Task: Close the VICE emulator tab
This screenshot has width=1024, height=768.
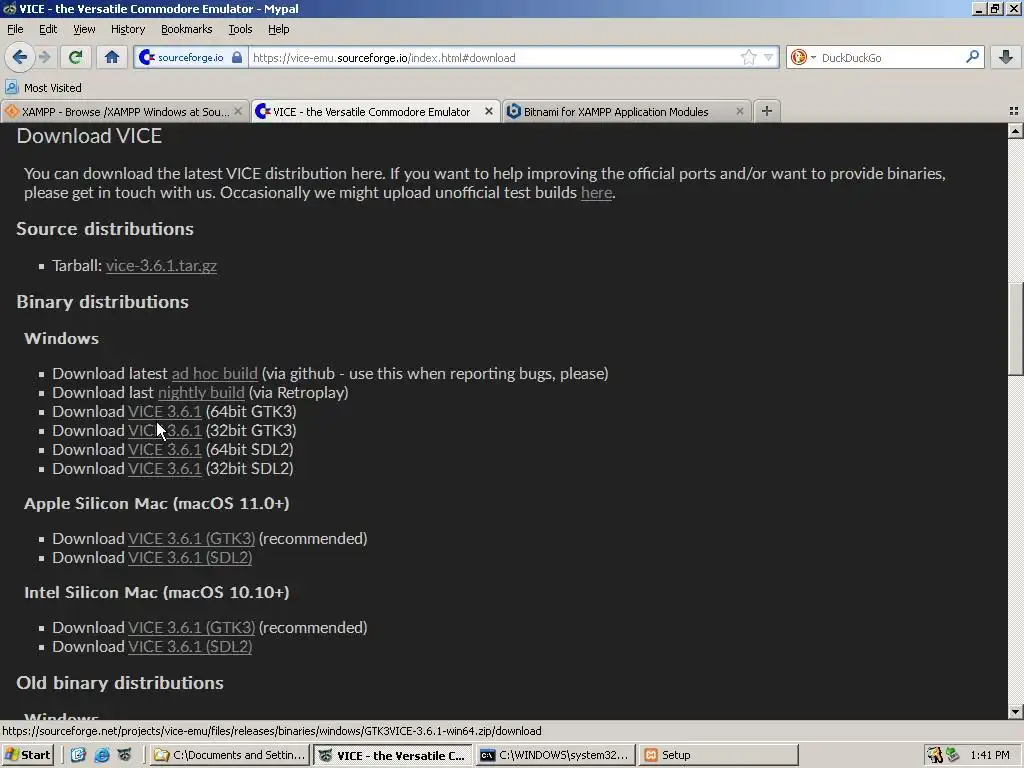Action: point(488,112)
